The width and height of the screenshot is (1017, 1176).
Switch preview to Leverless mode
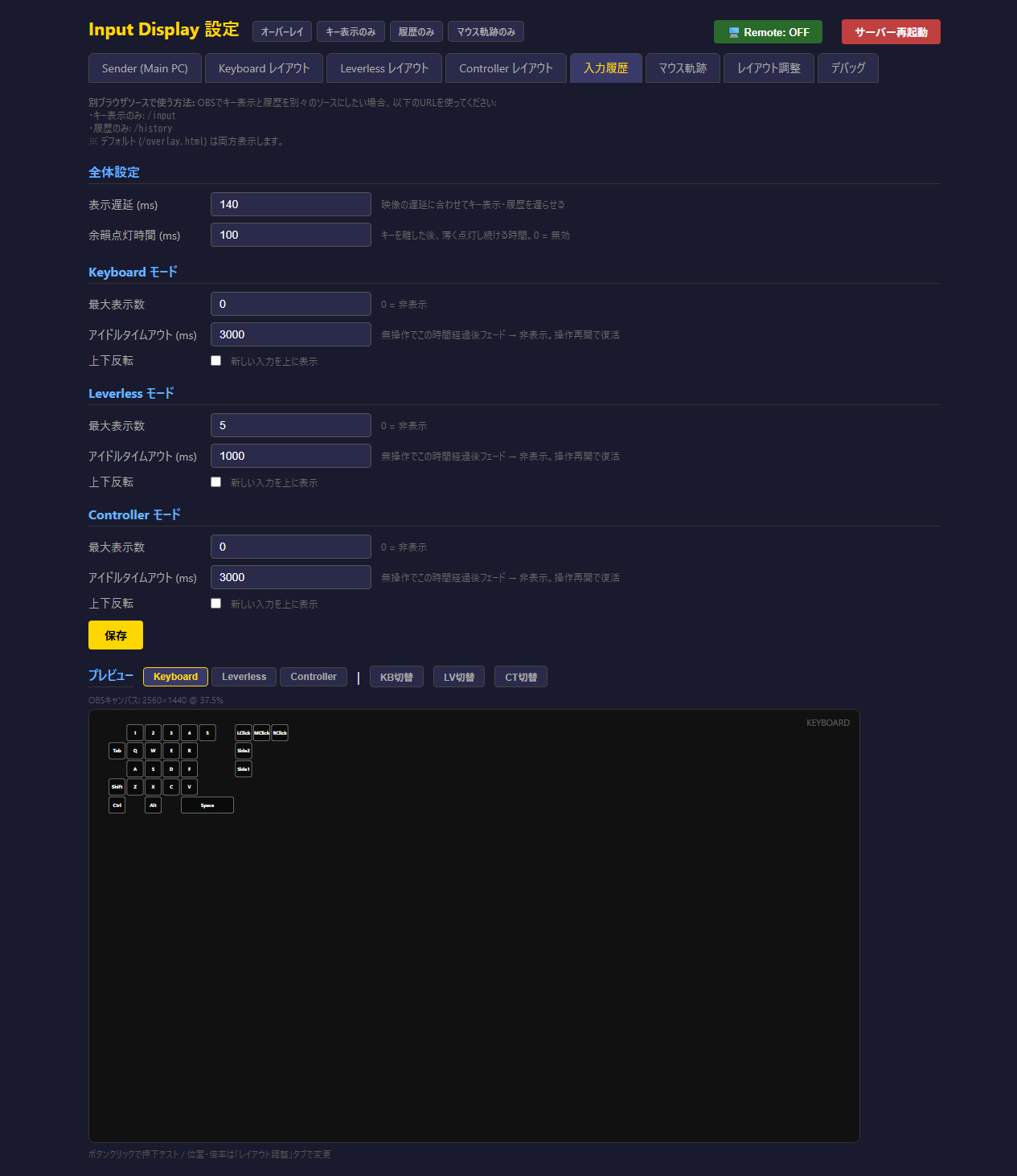(244, 677)
